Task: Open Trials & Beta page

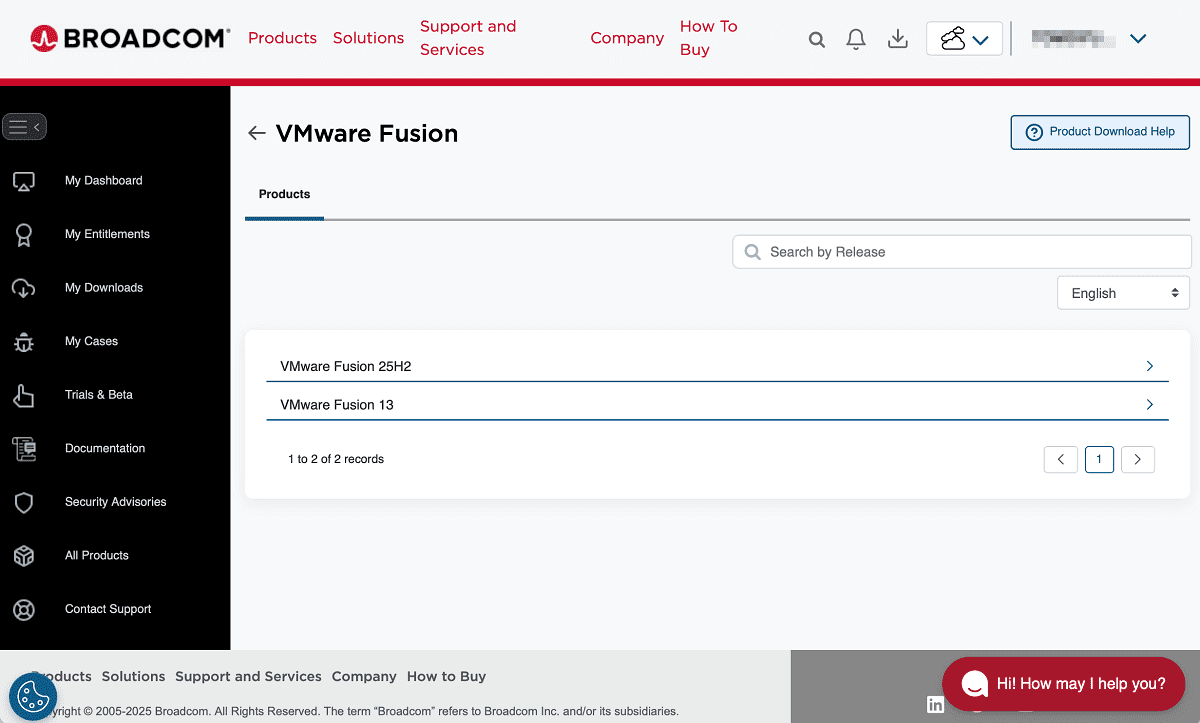Action: pos(99,395)
